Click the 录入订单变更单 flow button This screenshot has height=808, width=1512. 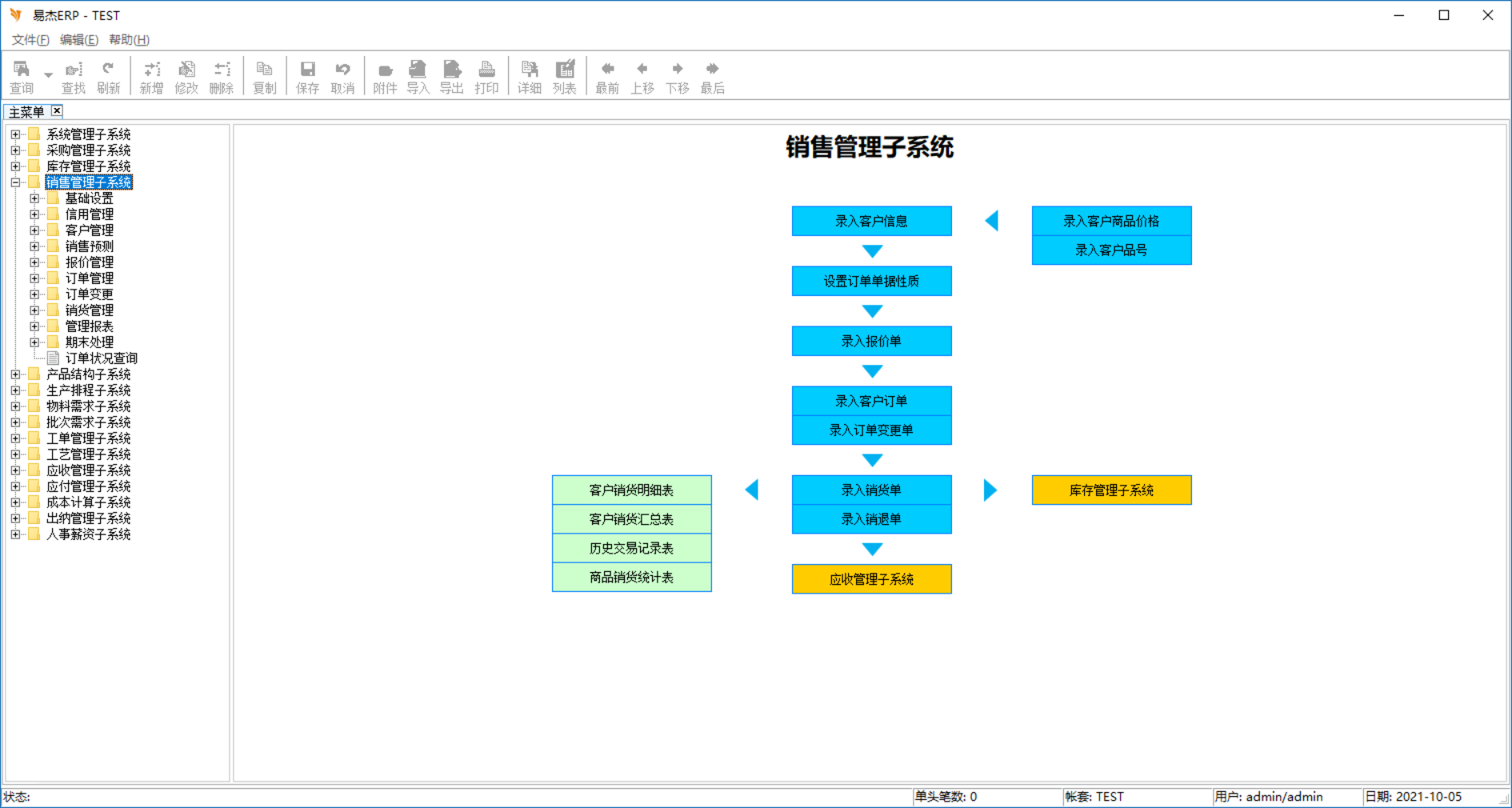(x=871, y=430)
